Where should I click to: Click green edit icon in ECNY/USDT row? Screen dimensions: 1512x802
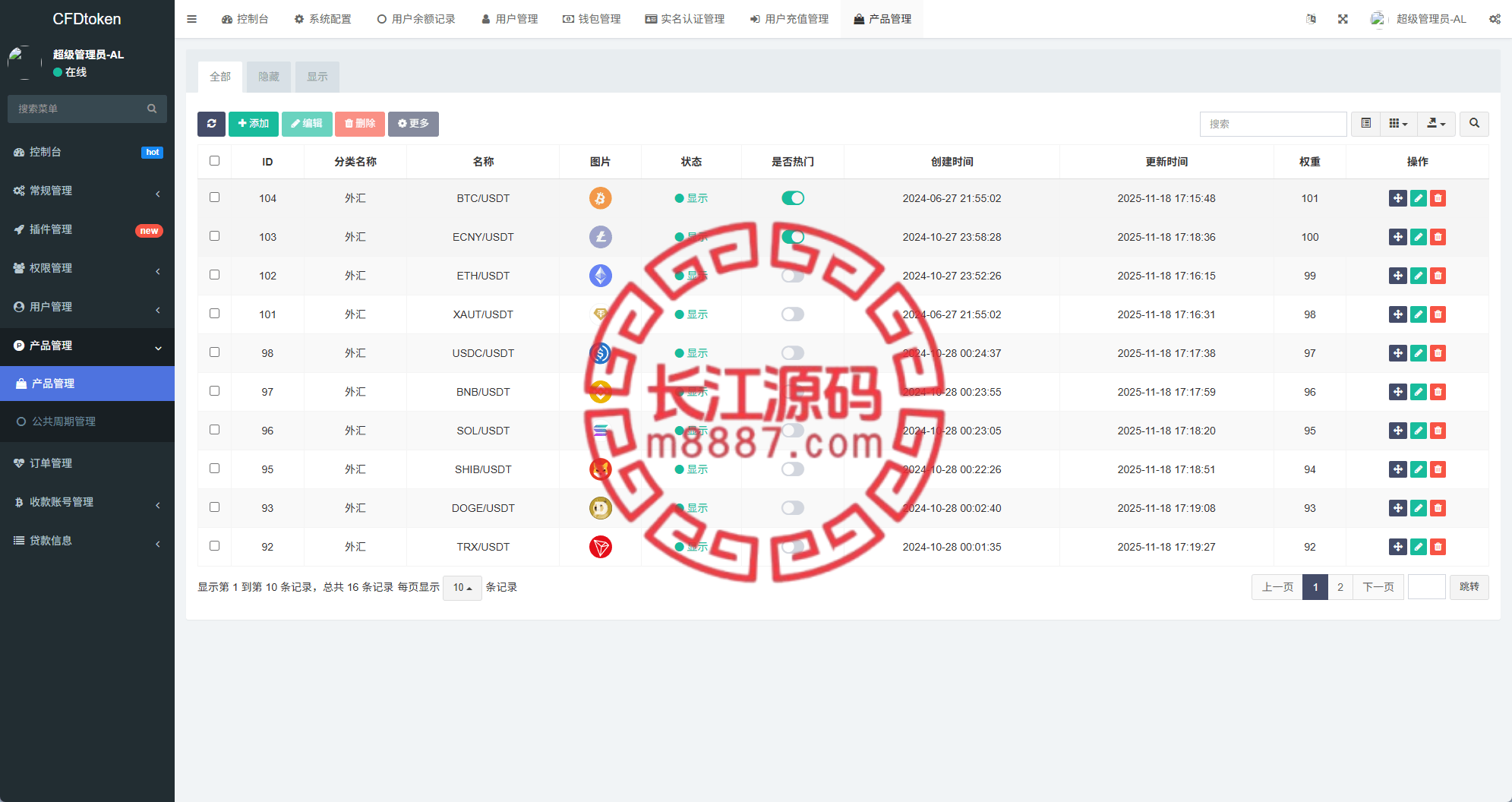click(1418, 237)
